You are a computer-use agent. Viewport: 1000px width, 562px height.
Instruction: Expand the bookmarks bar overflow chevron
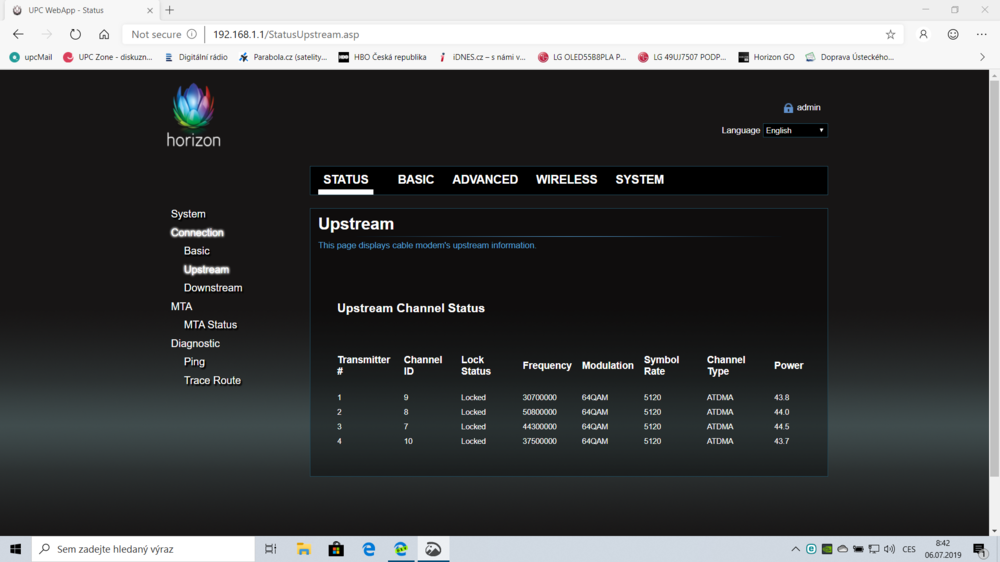pos(982,57)
